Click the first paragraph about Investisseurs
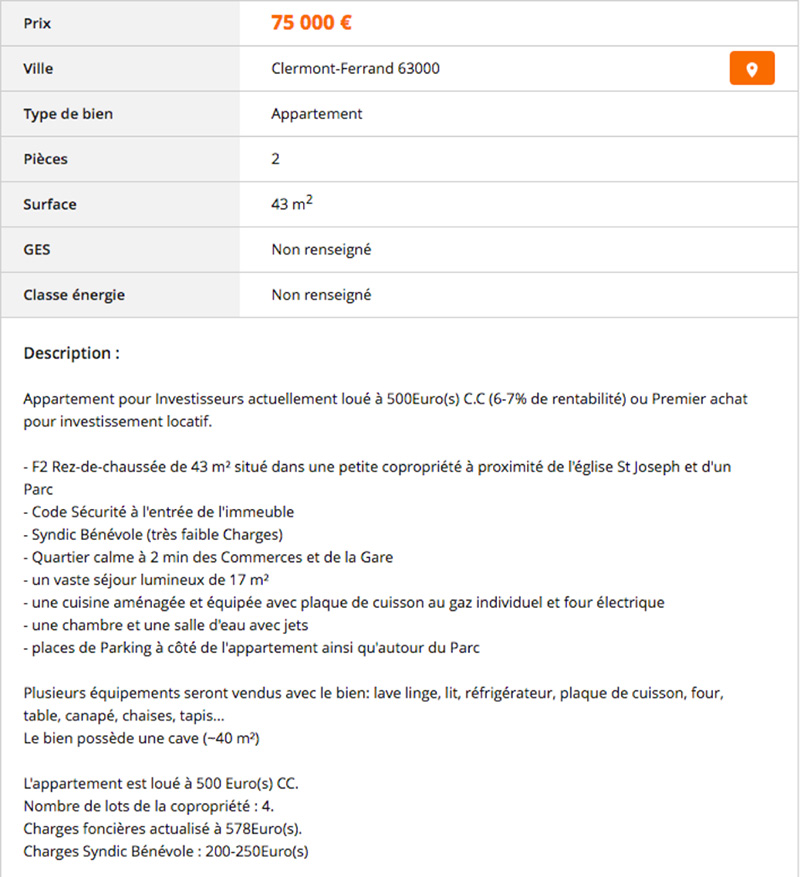The width and height of the screenshot is (800, 877). coord(385,410)
